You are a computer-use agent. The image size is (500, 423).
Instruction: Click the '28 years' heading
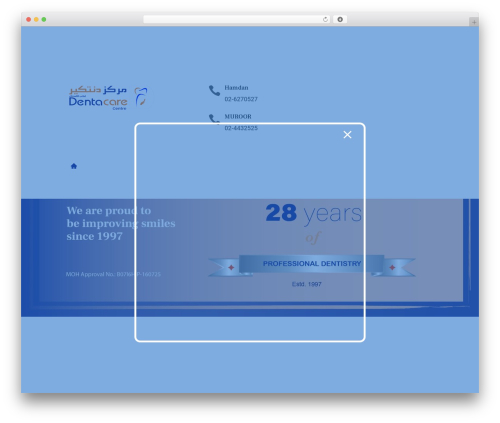[314, 213]
